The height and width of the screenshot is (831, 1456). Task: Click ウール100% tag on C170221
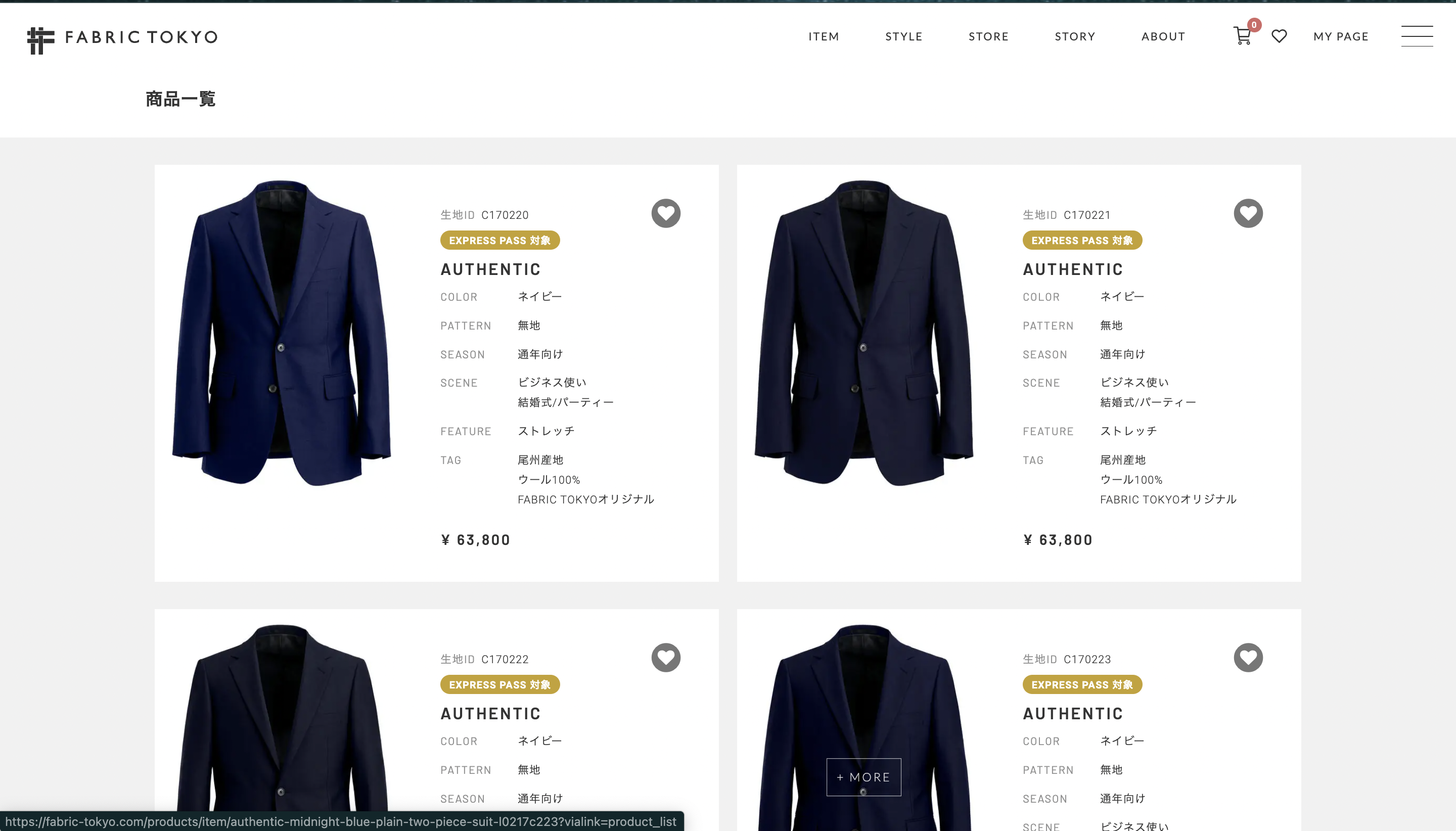(x=1131, y=480)
